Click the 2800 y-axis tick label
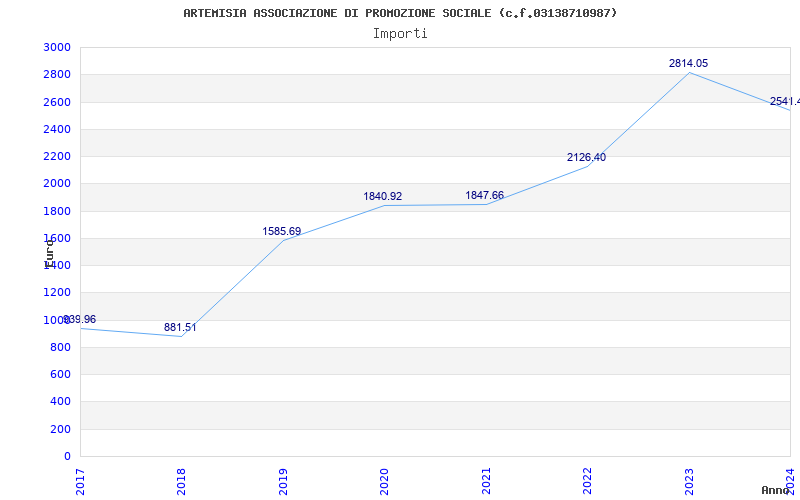800x500 pixels. [x=57, y=74]
